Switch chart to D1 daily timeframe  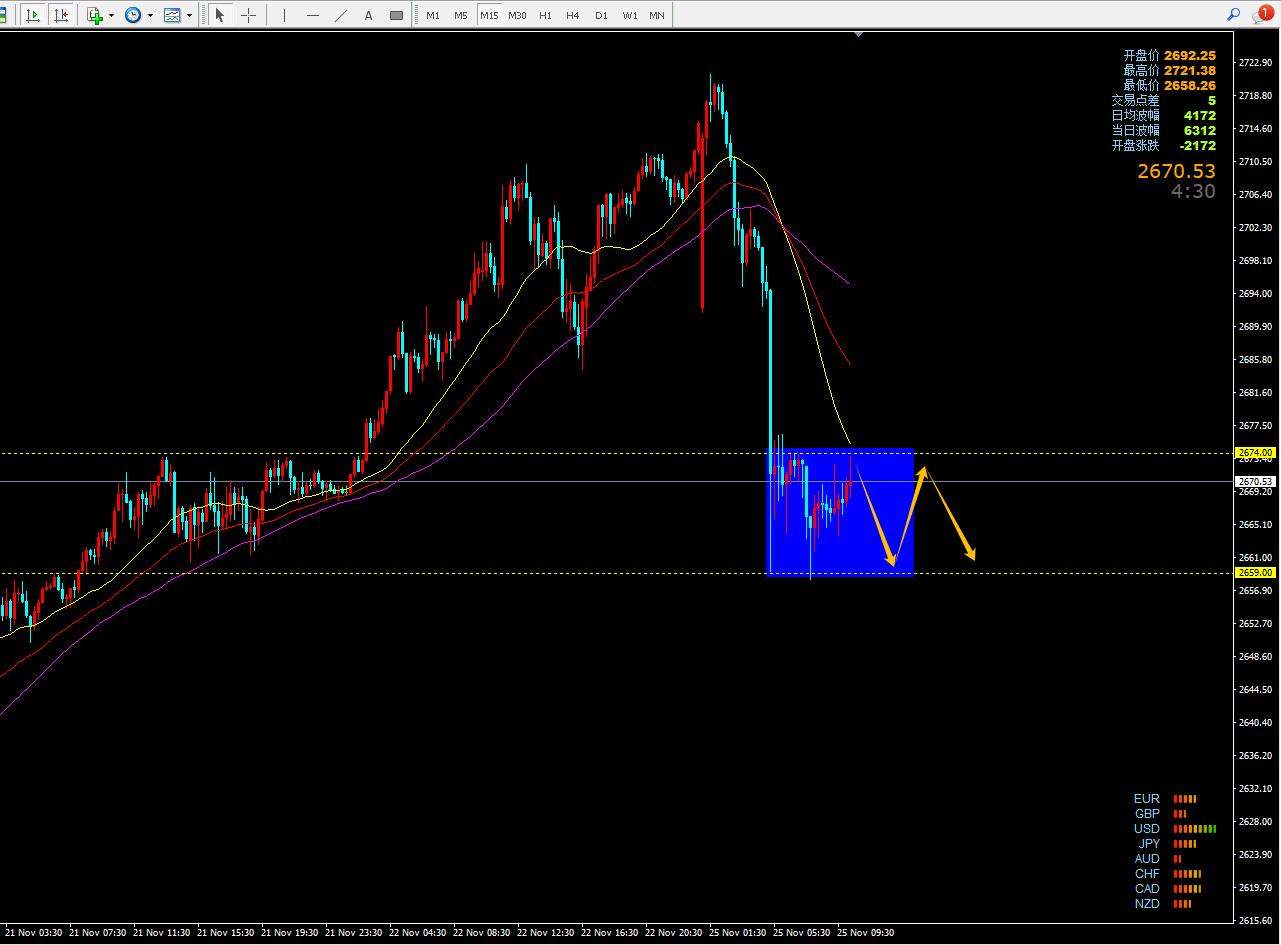point(601,15)
